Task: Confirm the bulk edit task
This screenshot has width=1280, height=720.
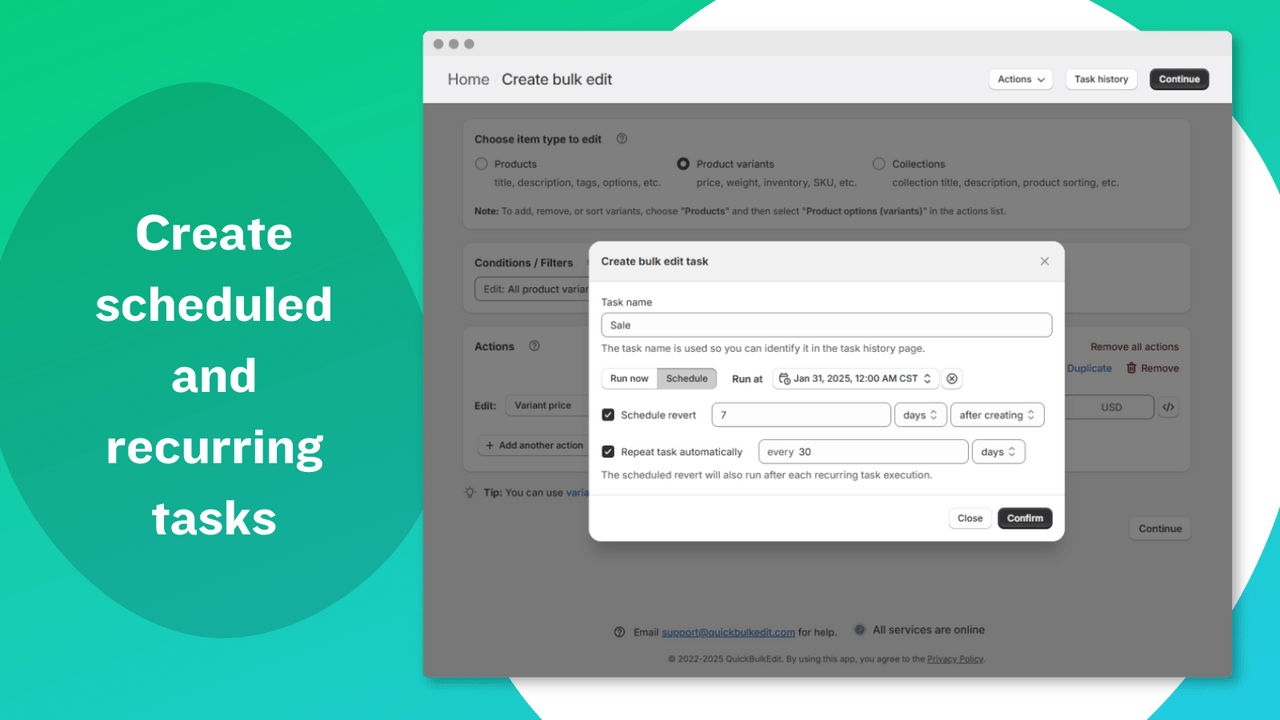Action: (x=1024, y=518)
